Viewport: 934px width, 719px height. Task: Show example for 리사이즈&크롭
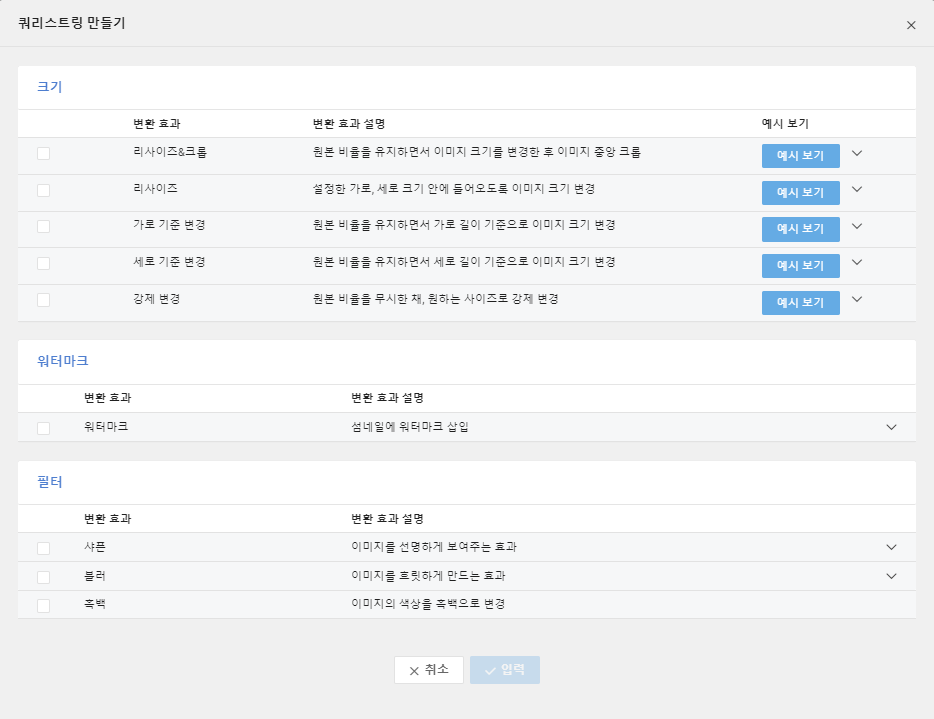pos(801,156)
